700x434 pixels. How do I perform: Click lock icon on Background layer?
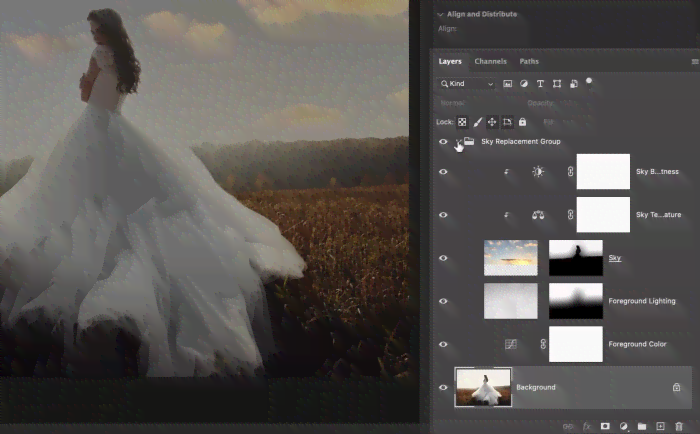point(676,387)
